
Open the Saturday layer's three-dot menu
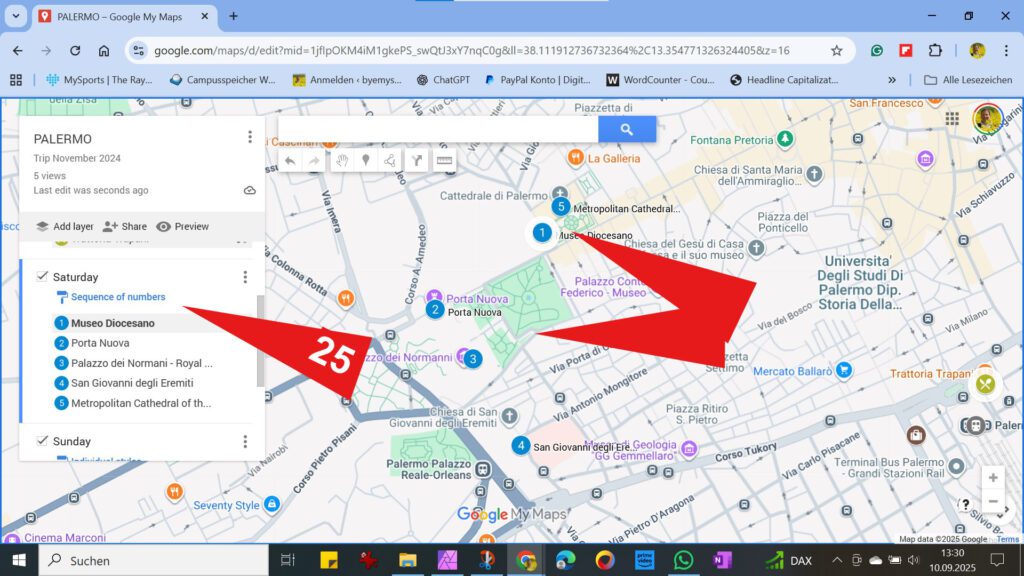247,277
